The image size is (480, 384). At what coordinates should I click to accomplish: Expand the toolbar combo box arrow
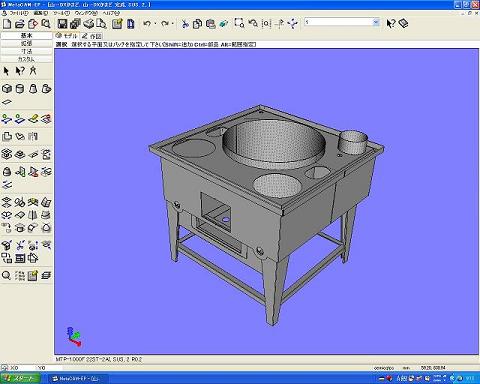tap(376, 22)
